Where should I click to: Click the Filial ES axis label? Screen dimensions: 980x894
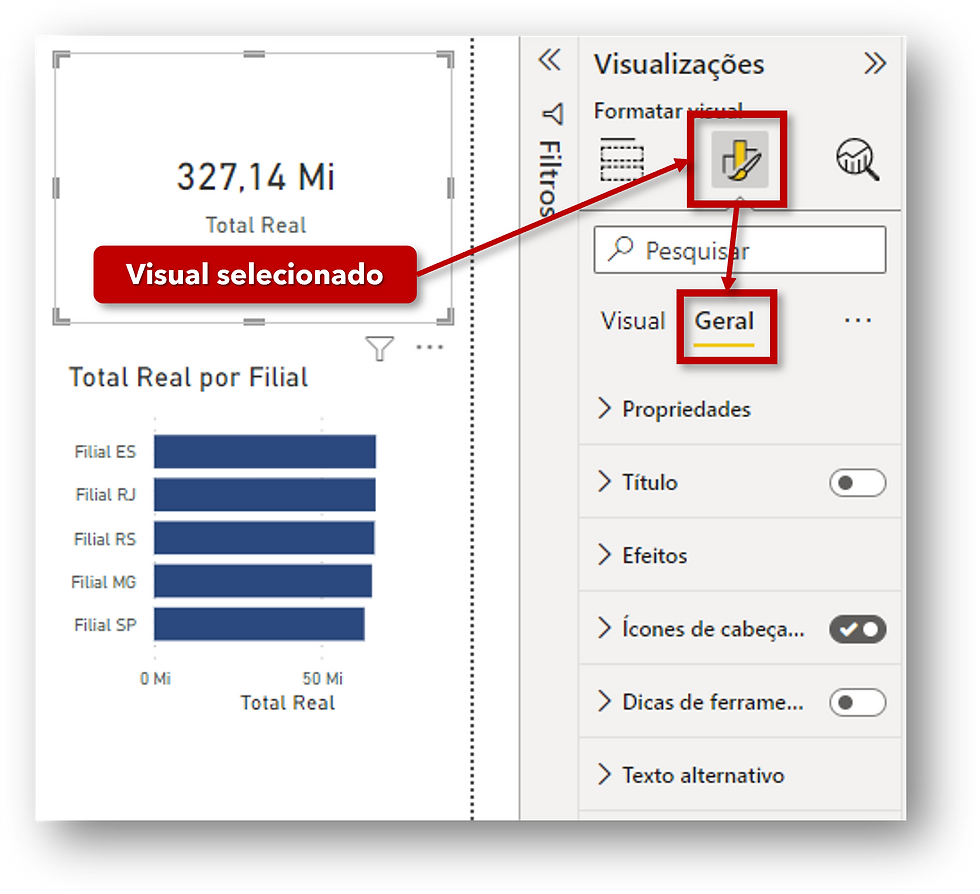105,452
